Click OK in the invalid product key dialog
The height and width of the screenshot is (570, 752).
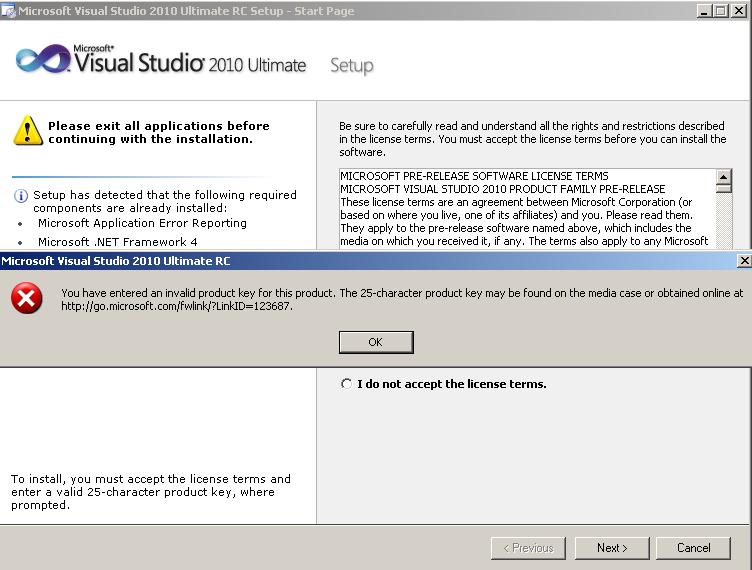click(376, 342)
